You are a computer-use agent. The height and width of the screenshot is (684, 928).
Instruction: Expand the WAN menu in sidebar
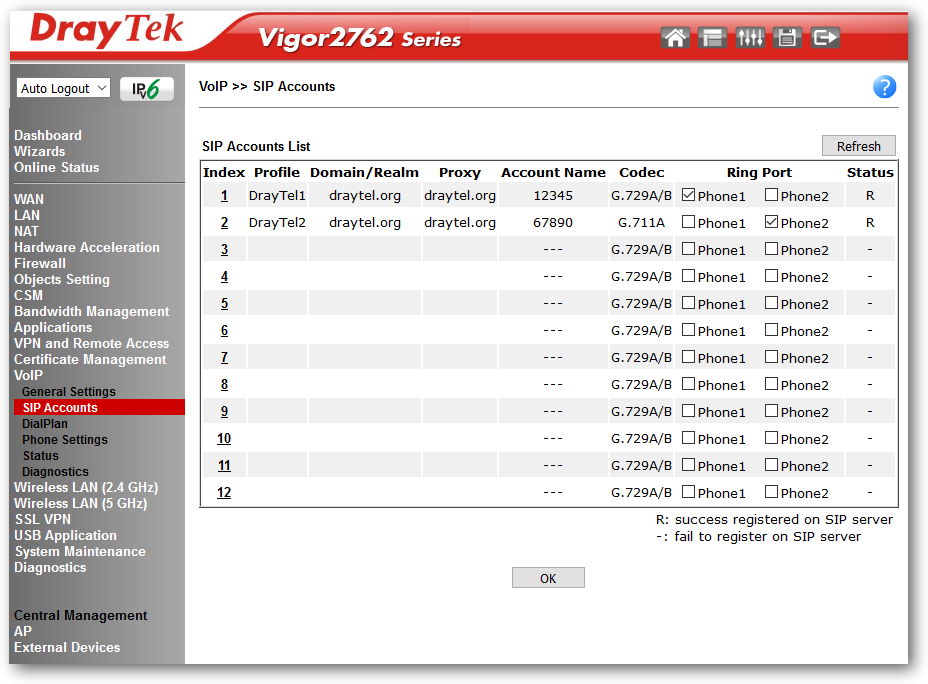coord(29,199)
